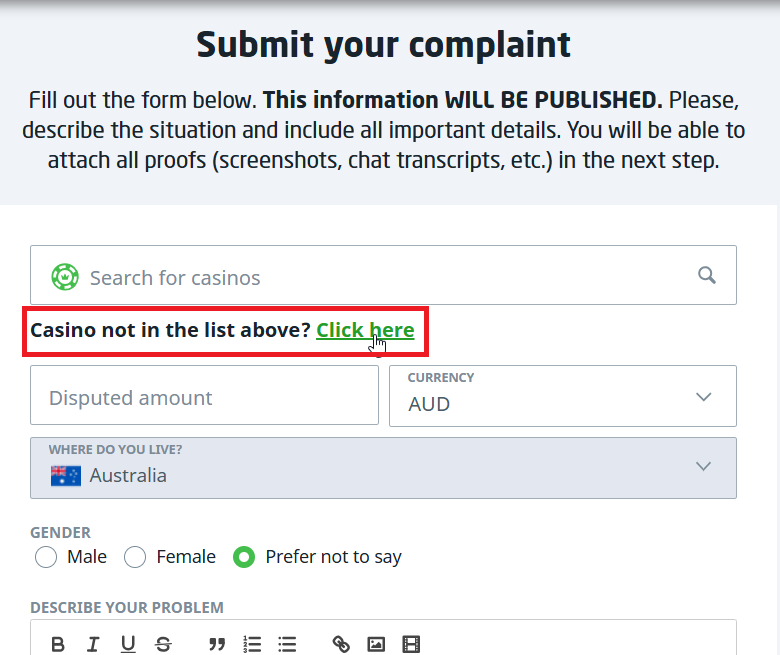Apply strikethrough formatting
The height and width of the screenshot is (655, 780).
pyautogui.click(x=163, y=645)
